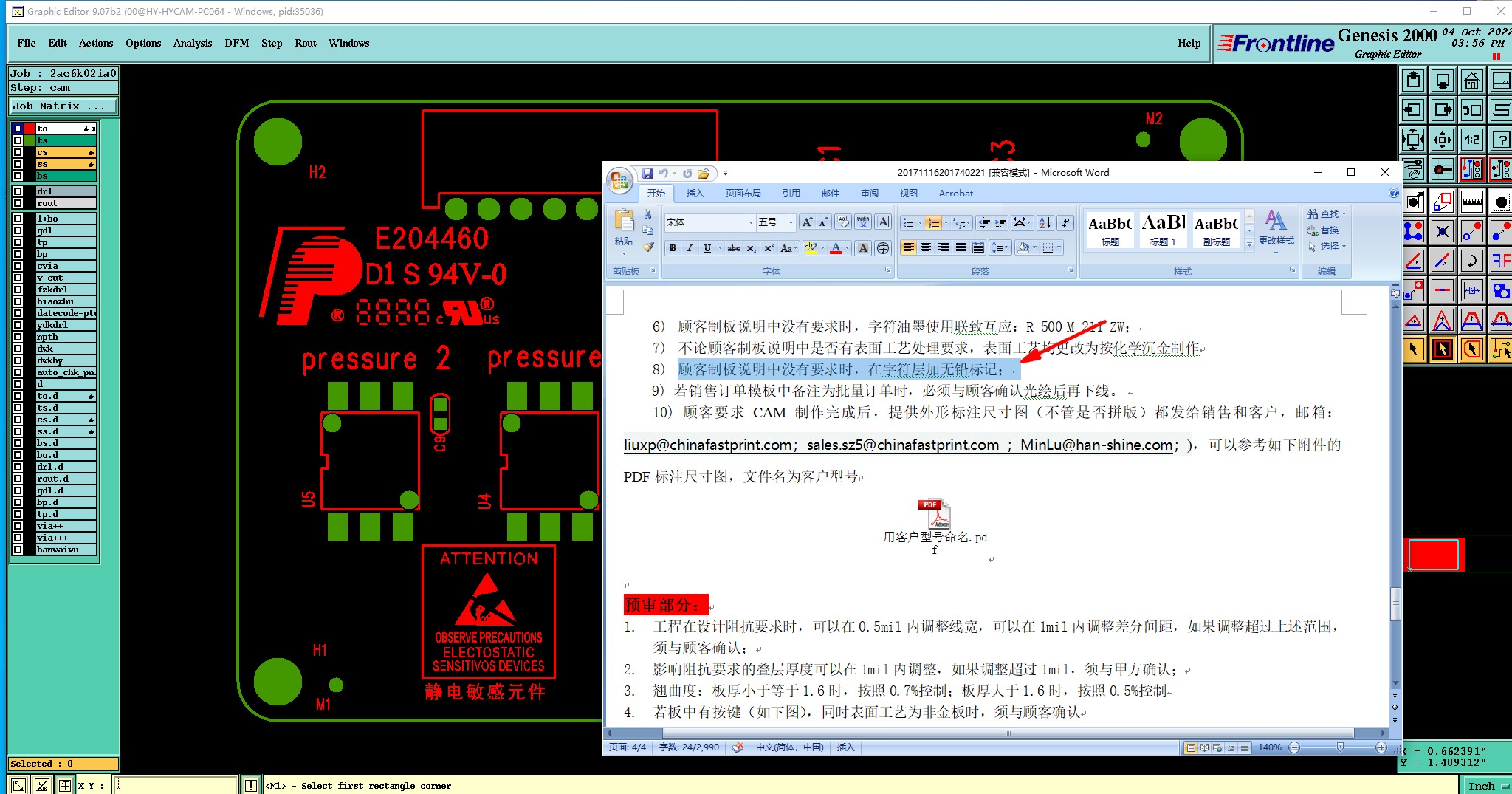The width and height of the screenshot is (1512, 794).
Task: Click the 替换 replace button in Word
Action: pyautogui.click(x=1323, y=230)
